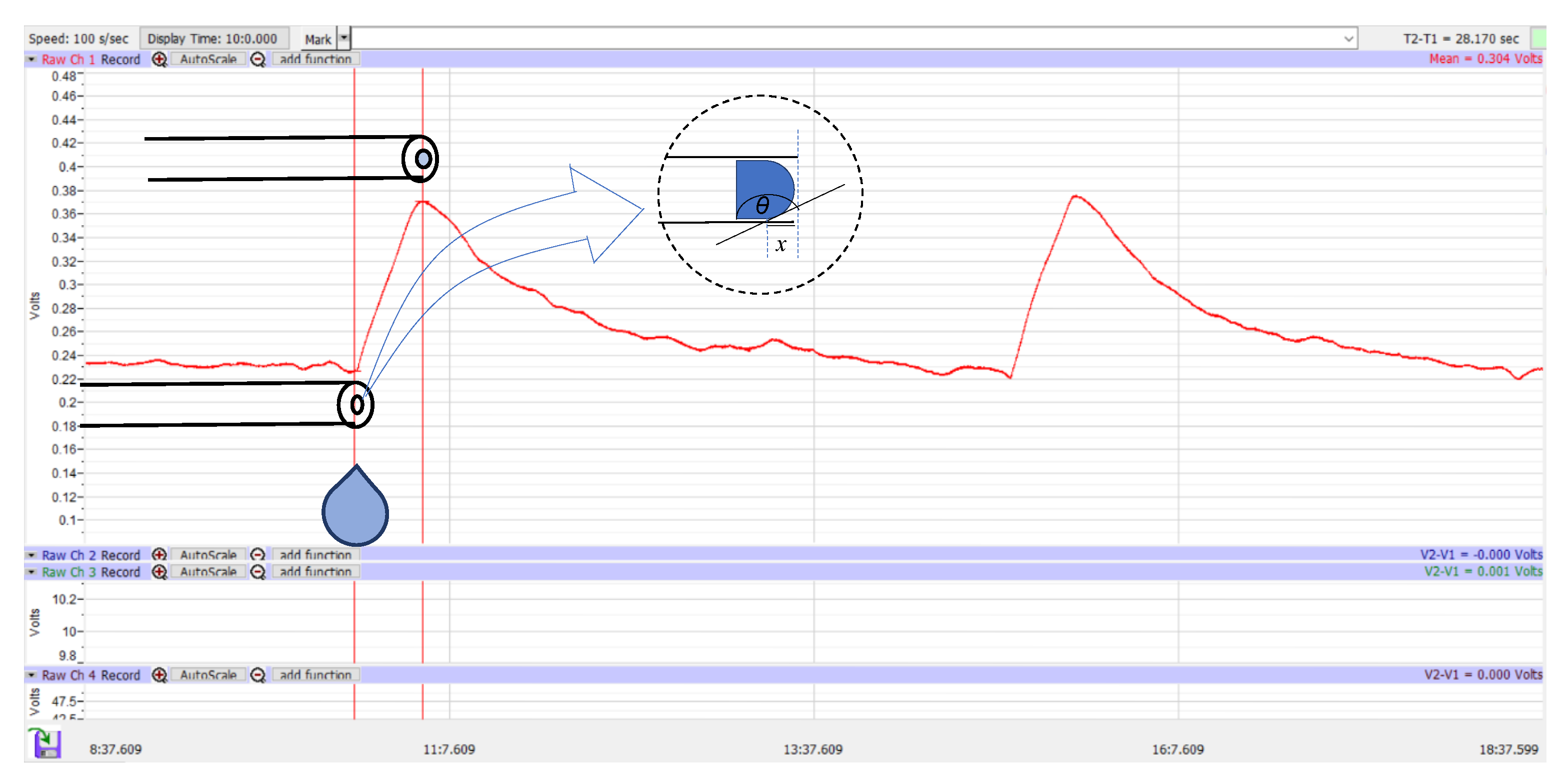Zoom out on Raw Ch 4 channel
Screen dimensions: 1568x784
tap(258, 675)
